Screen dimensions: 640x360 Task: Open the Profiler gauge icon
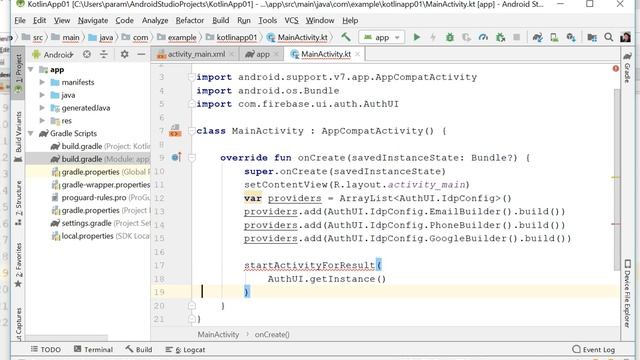pyautogui.click(x=483, y=37)
